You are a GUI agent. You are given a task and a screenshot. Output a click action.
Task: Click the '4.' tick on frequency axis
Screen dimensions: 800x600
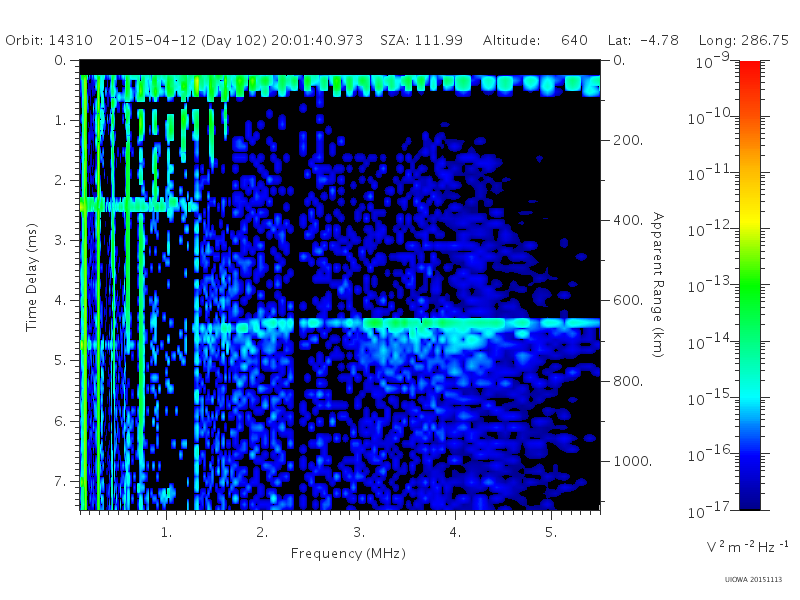(455, 533)
